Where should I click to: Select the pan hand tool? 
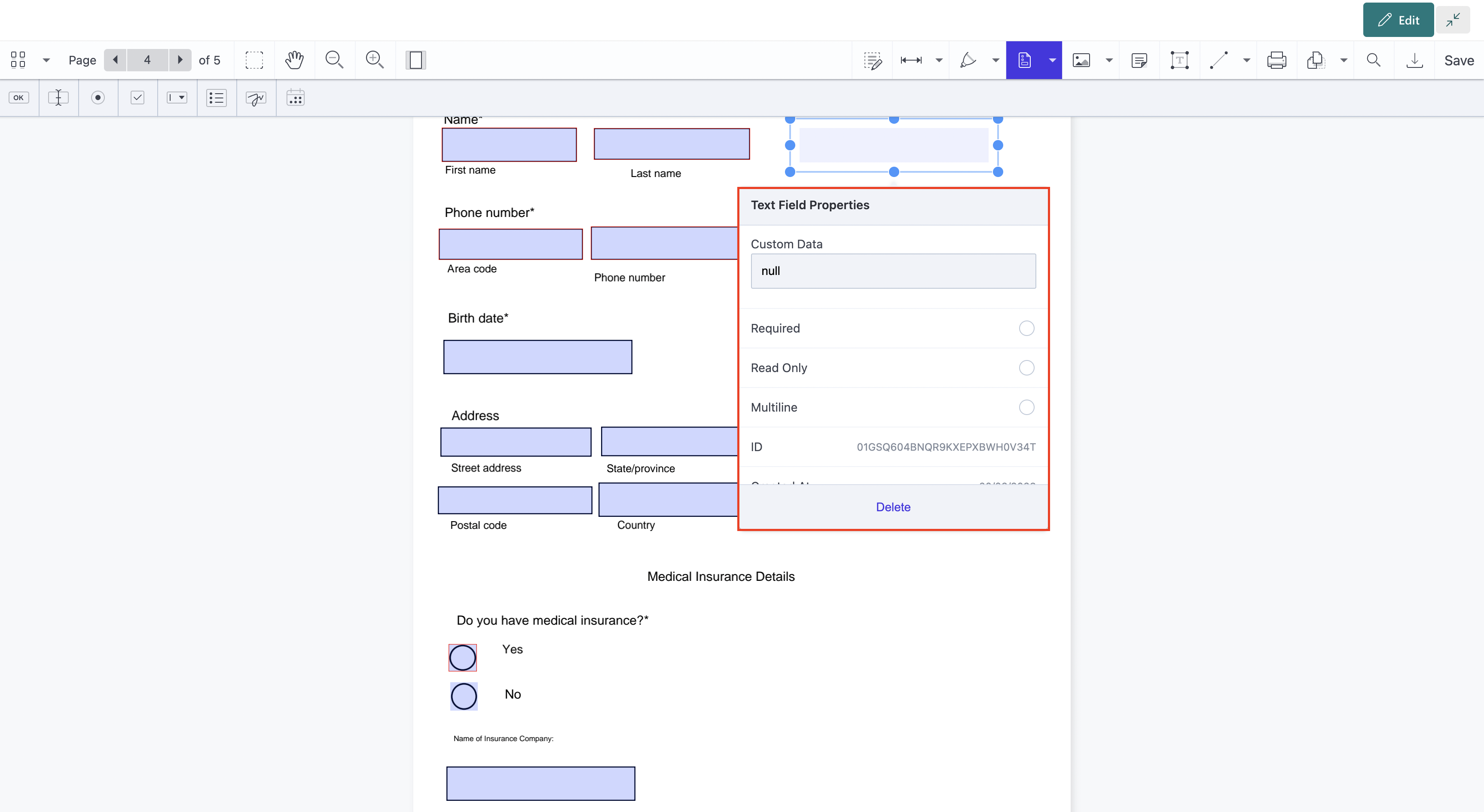[294, 60]
